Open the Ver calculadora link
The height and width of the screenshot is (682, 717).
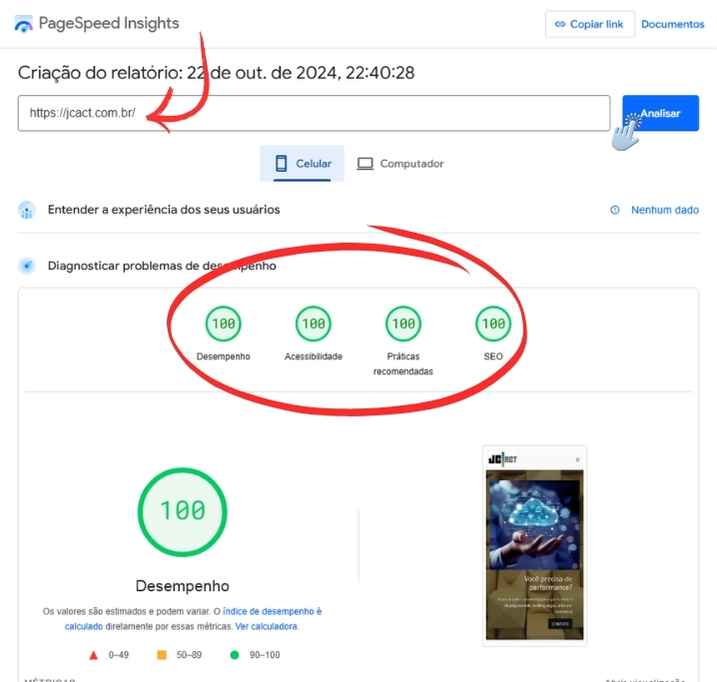click(x=266, y=627)
